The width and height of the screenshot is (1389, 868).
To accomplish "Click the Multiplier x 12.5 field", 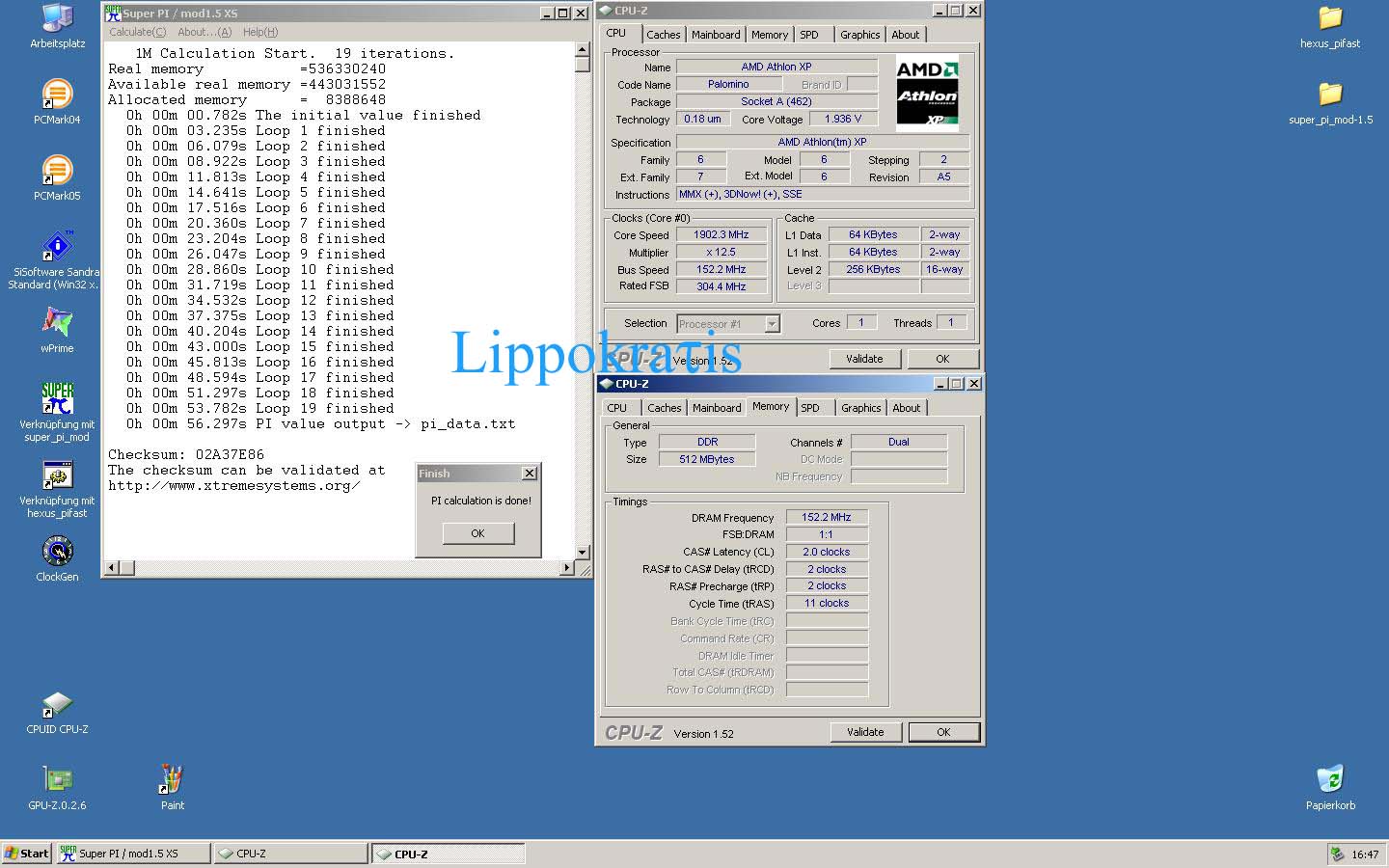I will point(722,252).
